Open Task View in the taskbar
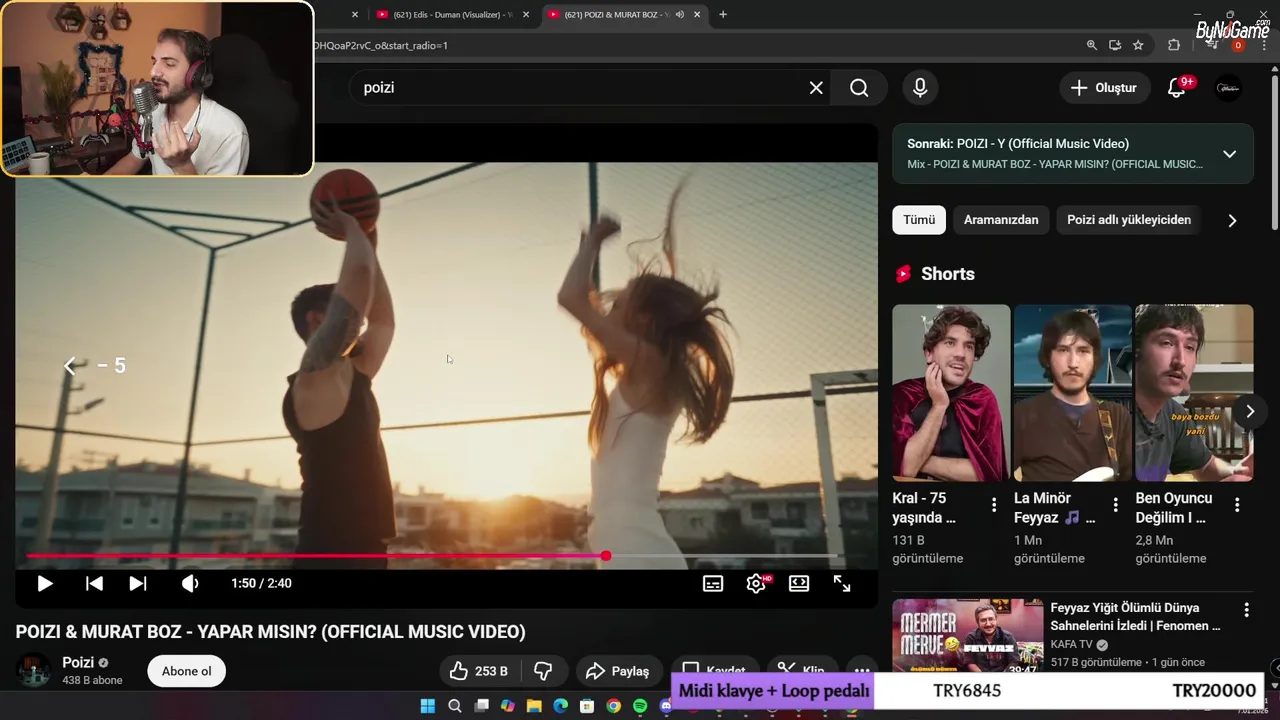The width and height of the screenshot is (1280, 720). [481, 706]
